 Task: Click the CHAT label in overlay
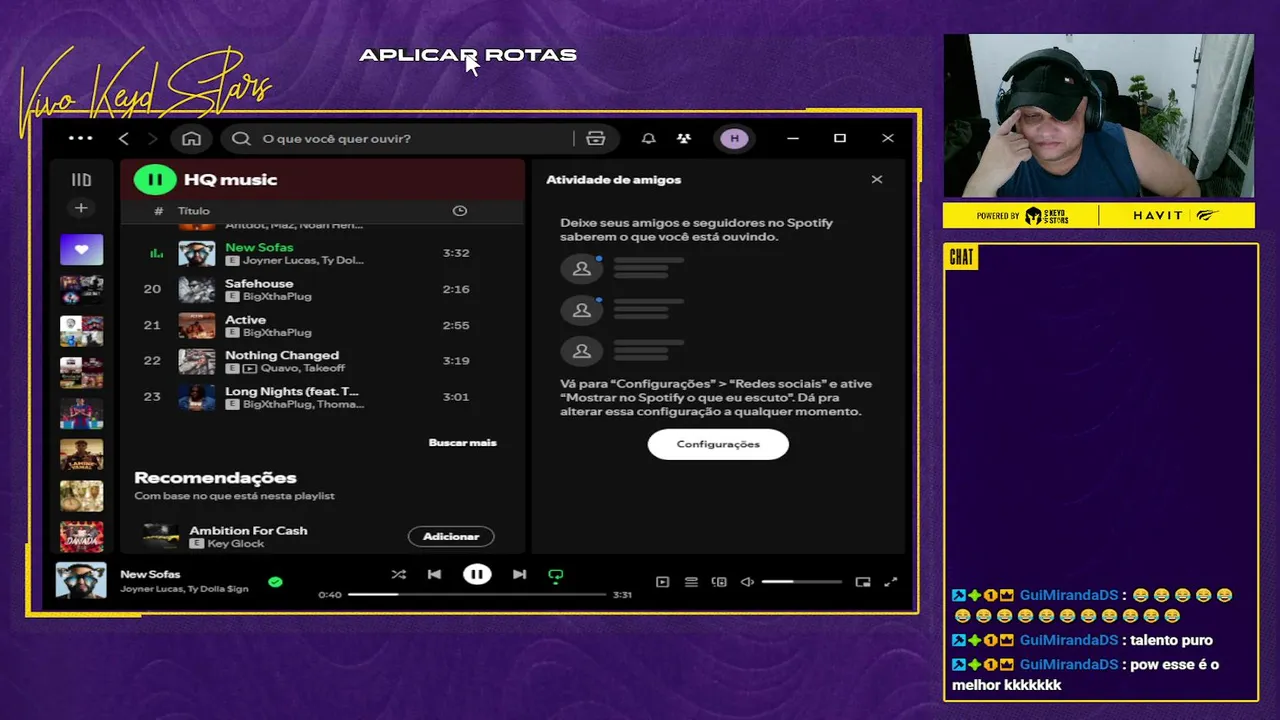[961, 257]
